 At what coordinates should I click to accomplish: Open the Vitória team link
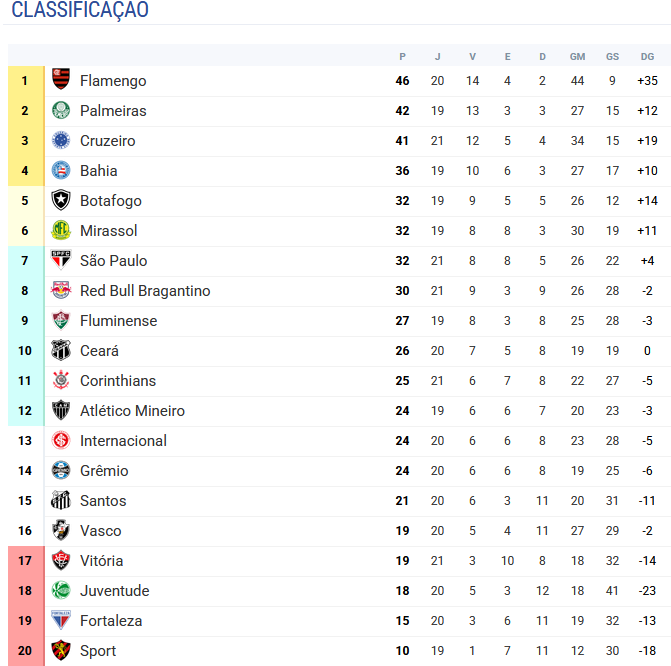(101, 561)
